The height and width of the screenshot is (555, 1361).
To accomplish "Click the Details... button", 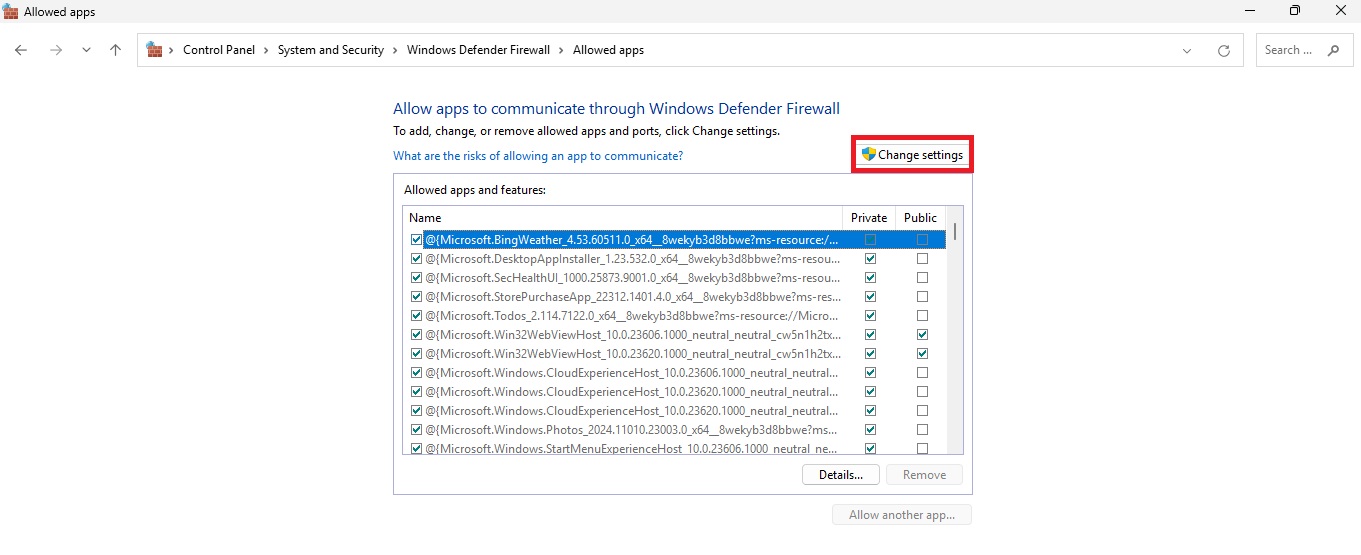I will pos(841,475).
